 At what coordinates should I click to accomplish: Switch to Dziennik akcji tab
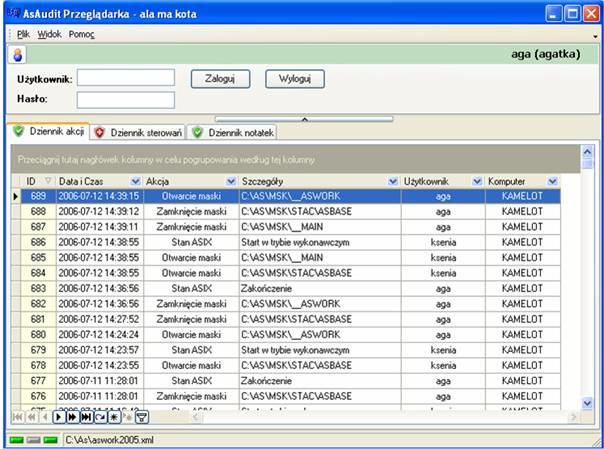[49, 131]
